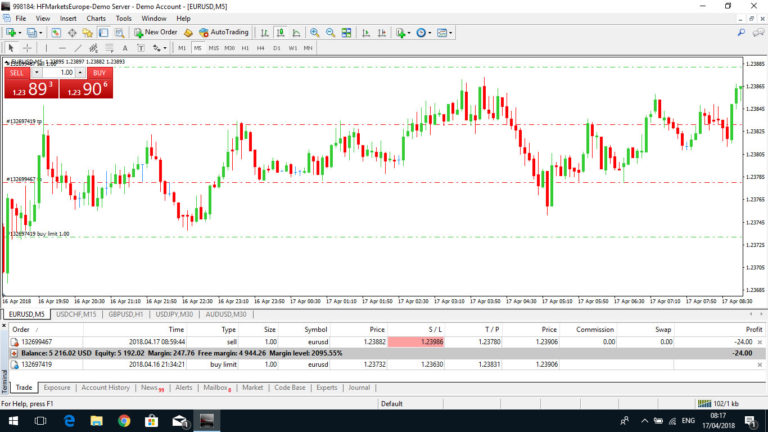Image resolution: width=768 pixels, height=432 pixels.
Task: Switch to USDJPY,M30 chart tab
Action: pyautogui.click(x=174, y=314)
